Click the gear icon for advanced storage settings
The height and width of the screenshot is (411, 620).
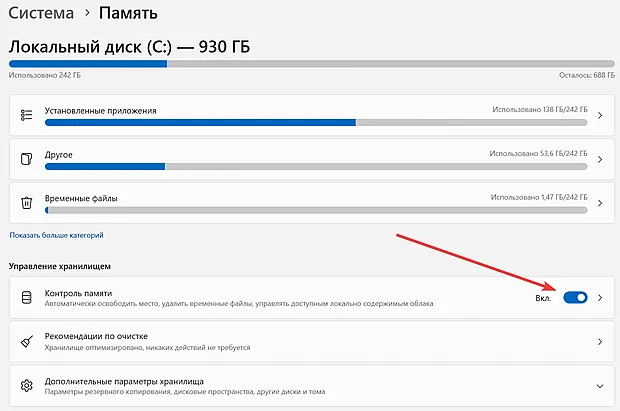26,385
